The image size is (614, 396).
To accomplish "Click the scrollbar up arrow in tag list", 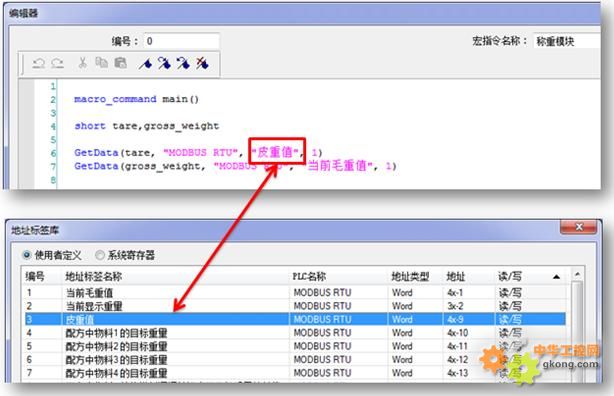I will (x=577, y=274).
